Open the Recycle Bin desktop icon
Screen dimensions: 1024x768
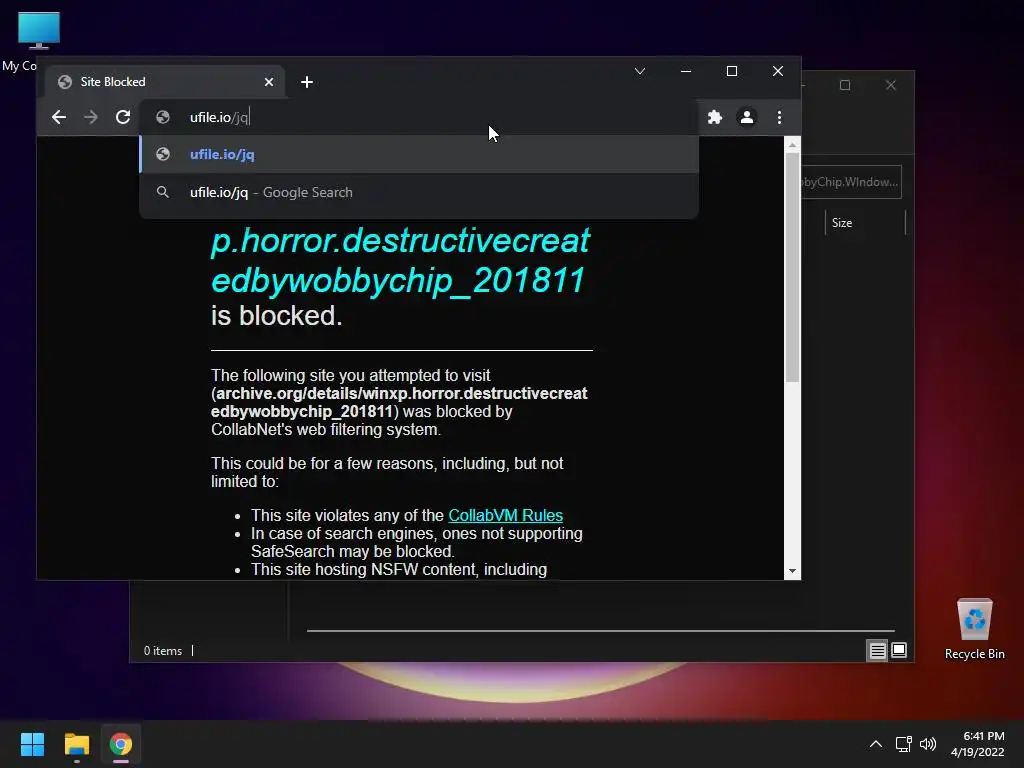coord(974,629)
